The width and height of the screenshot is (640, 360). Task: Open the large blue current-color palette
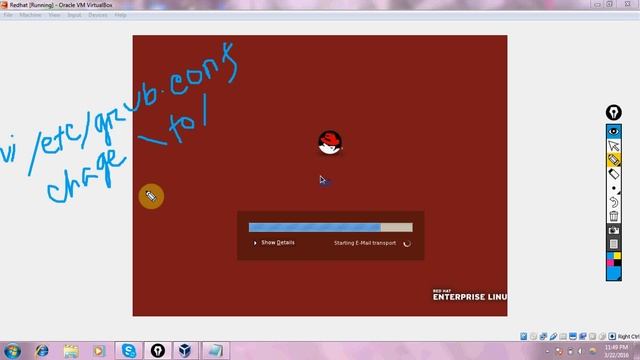click(613, 273)
